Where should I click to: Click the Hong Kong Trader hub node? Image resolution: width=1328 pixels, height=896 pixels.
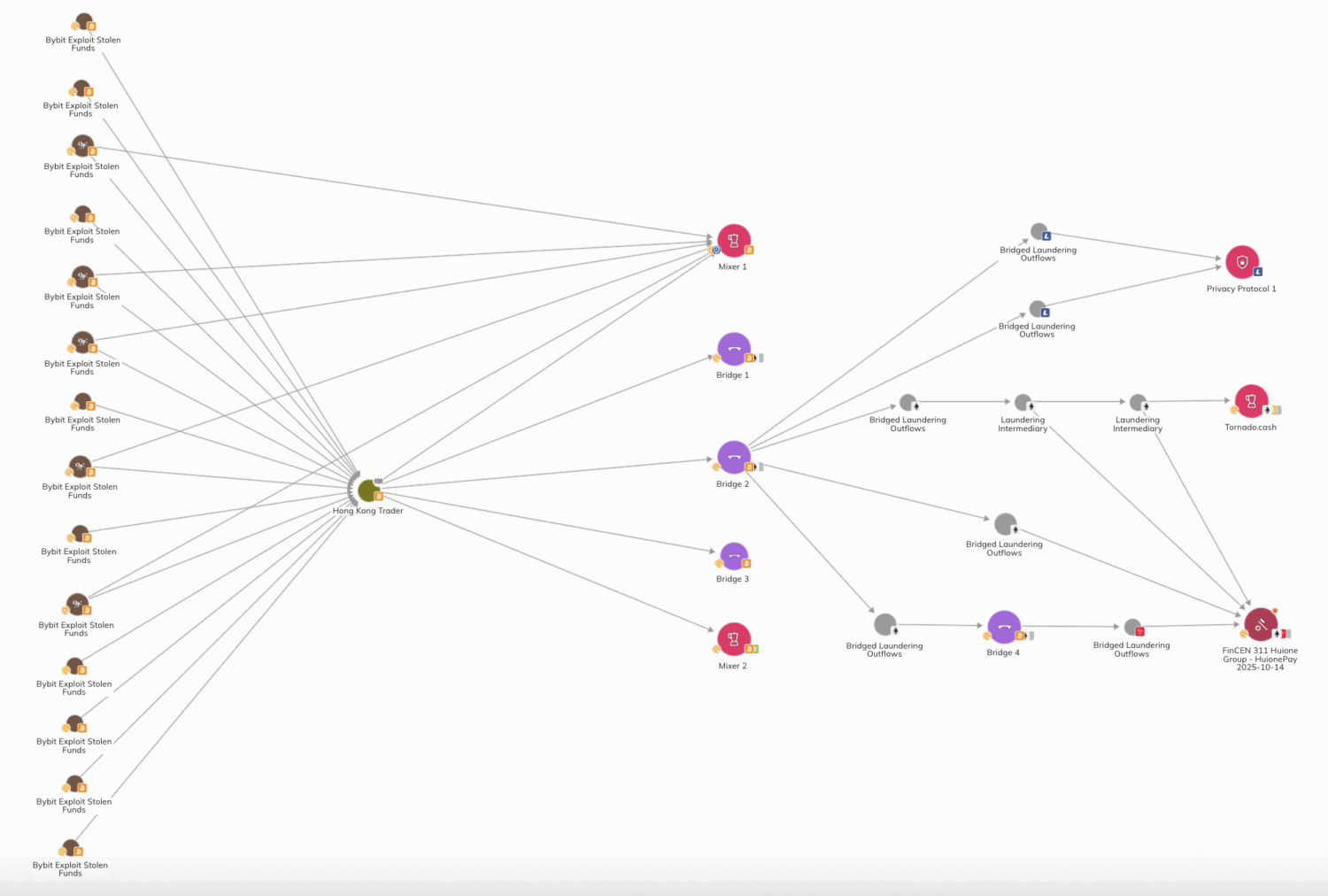click(368, 490)
